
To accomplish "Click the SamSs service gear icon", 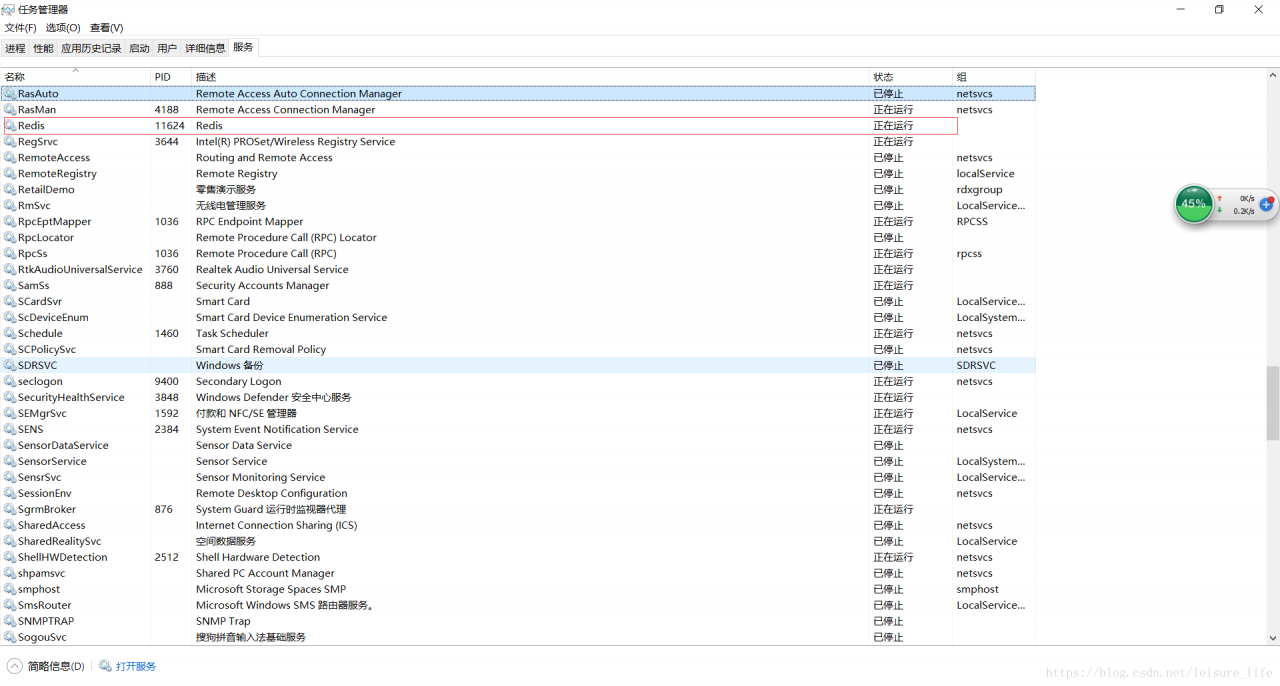I will (10, 285).
